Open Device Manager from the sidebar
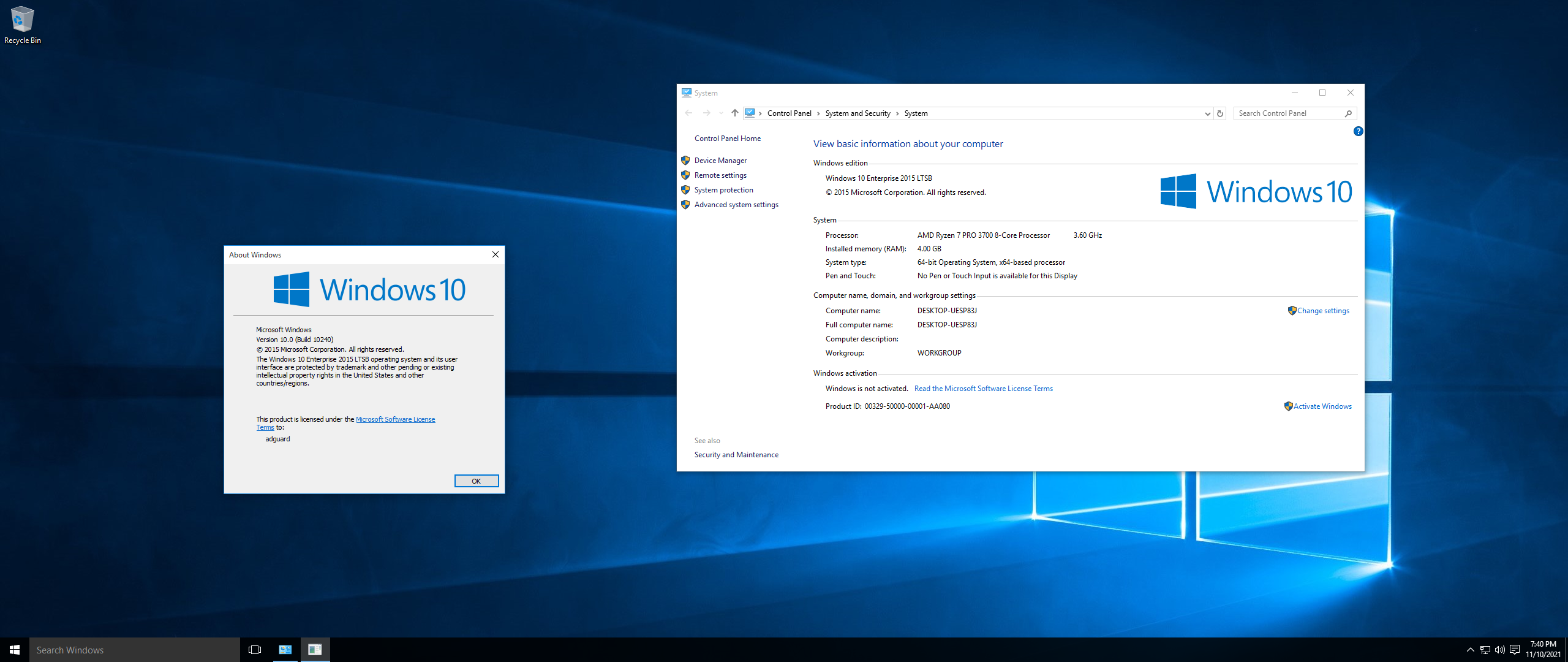Image resolution: width=1568 pixels, height=662 pixels. click(x=720, y=161)
